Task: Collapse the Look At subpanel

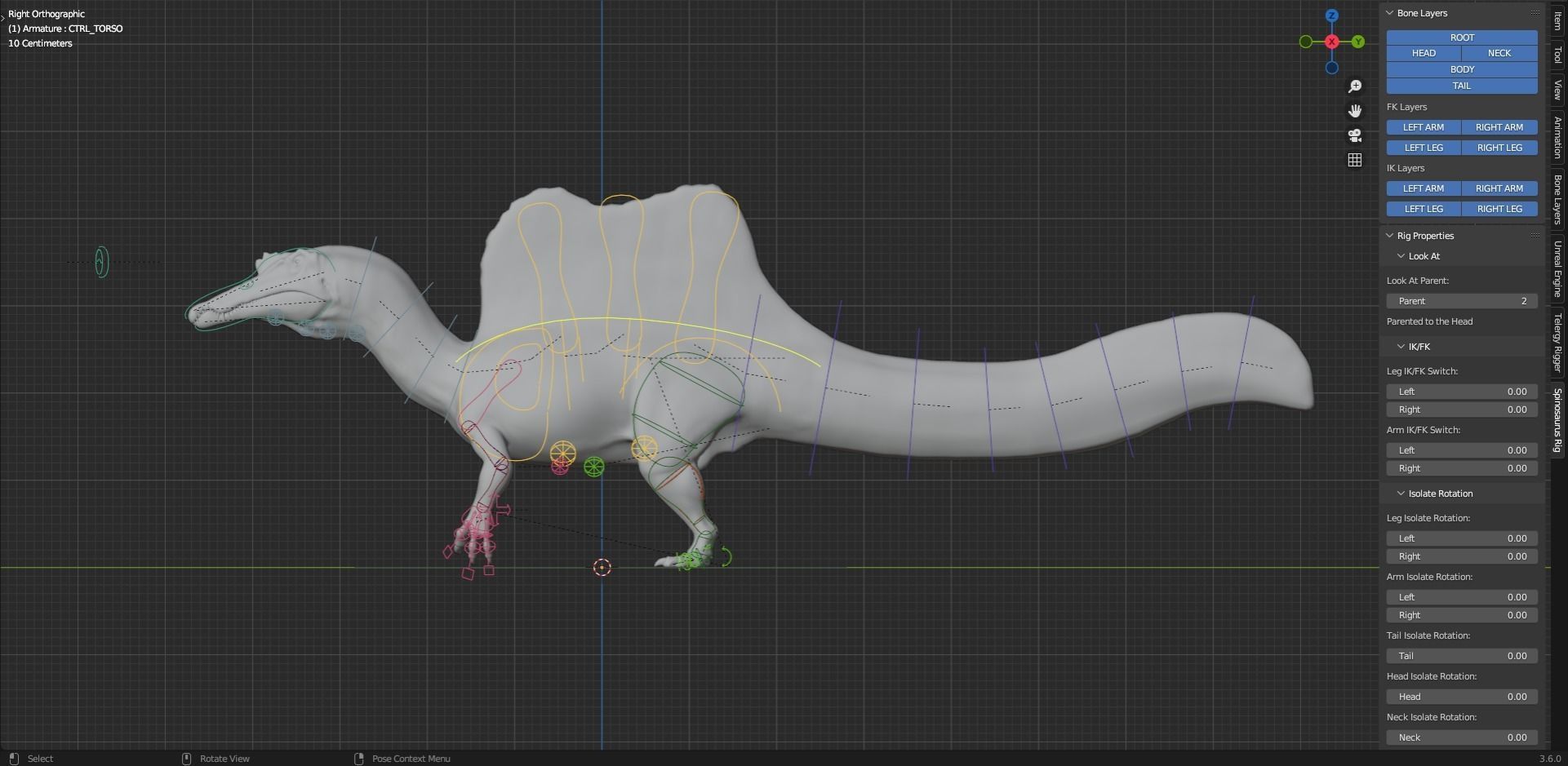Action: pos(1401,256)
